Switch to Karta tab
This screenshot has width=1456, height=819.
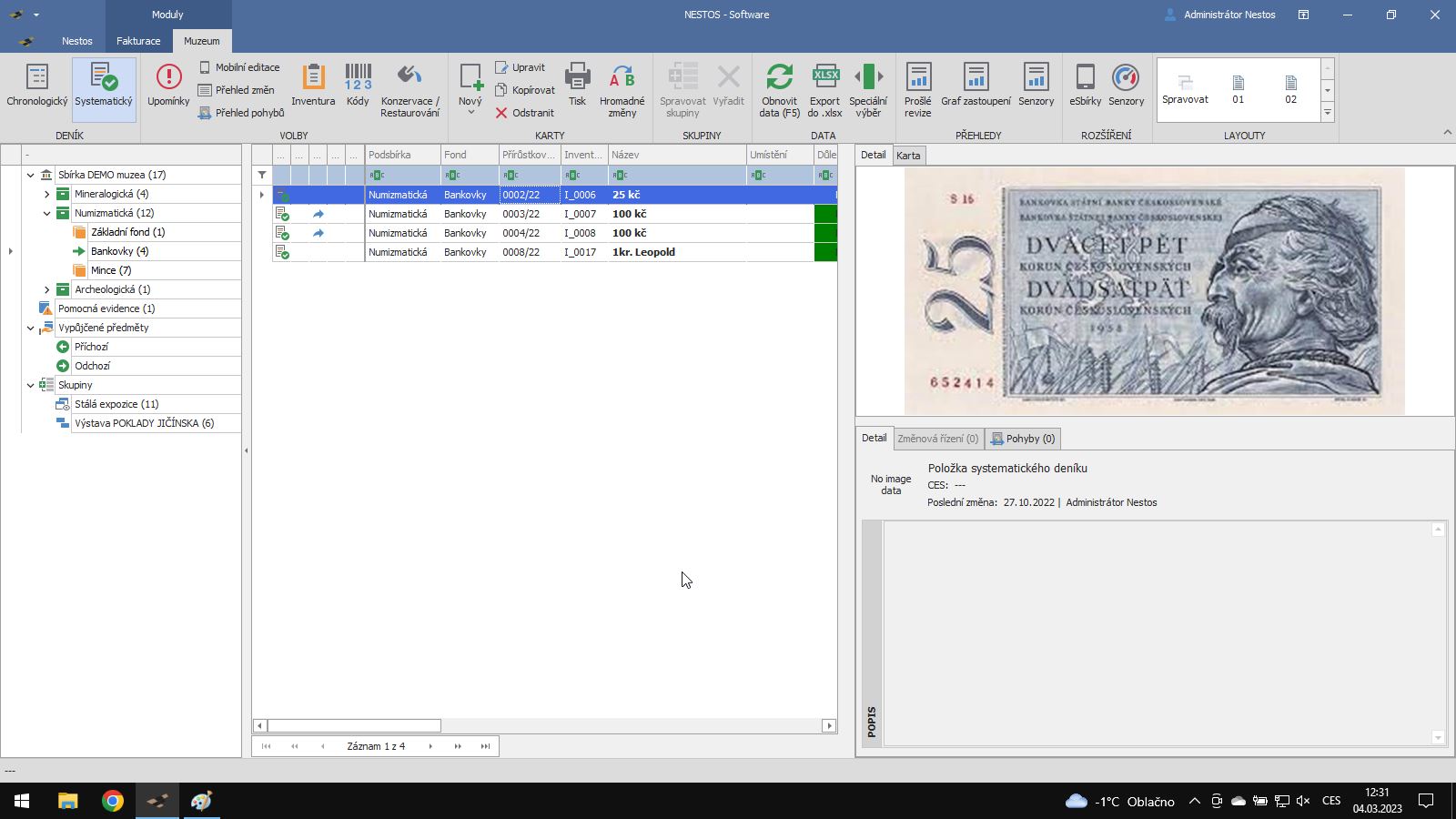coord(908,156)
